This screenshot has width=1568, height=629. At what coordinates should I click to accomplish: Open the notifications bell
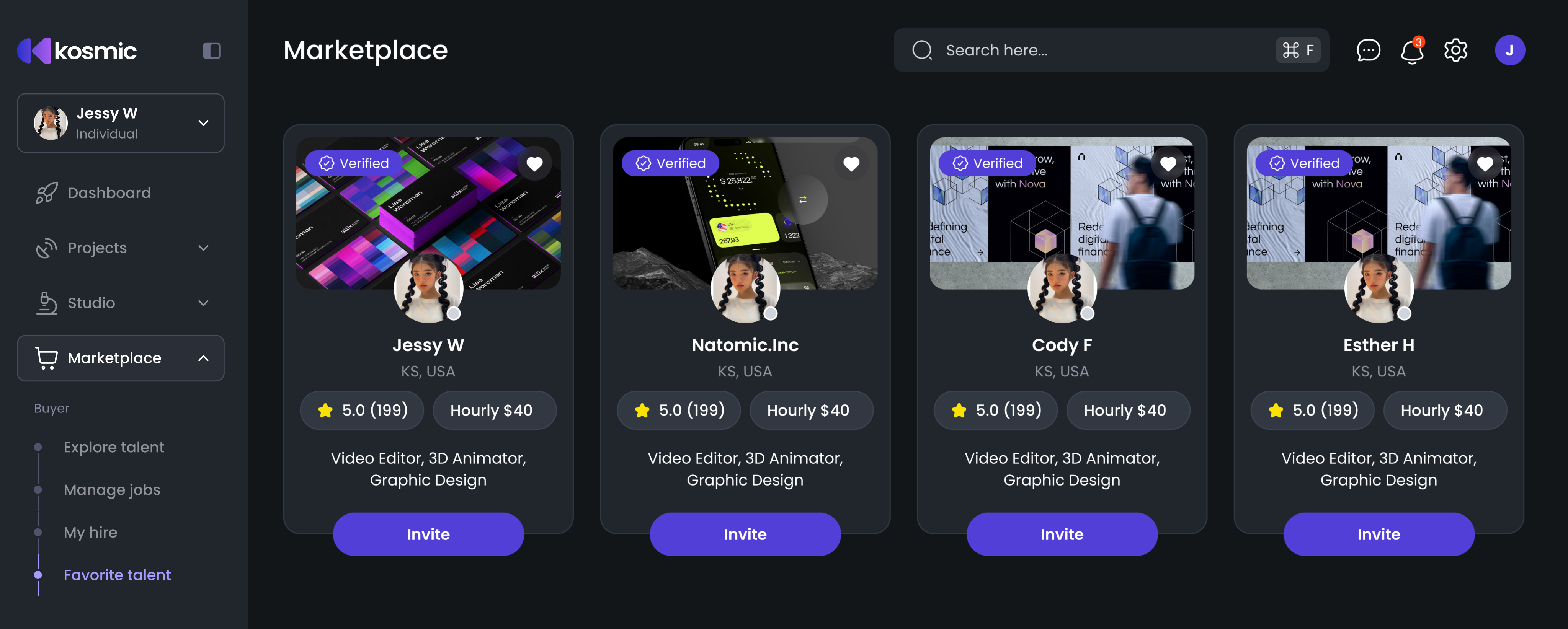point(1411,50)
